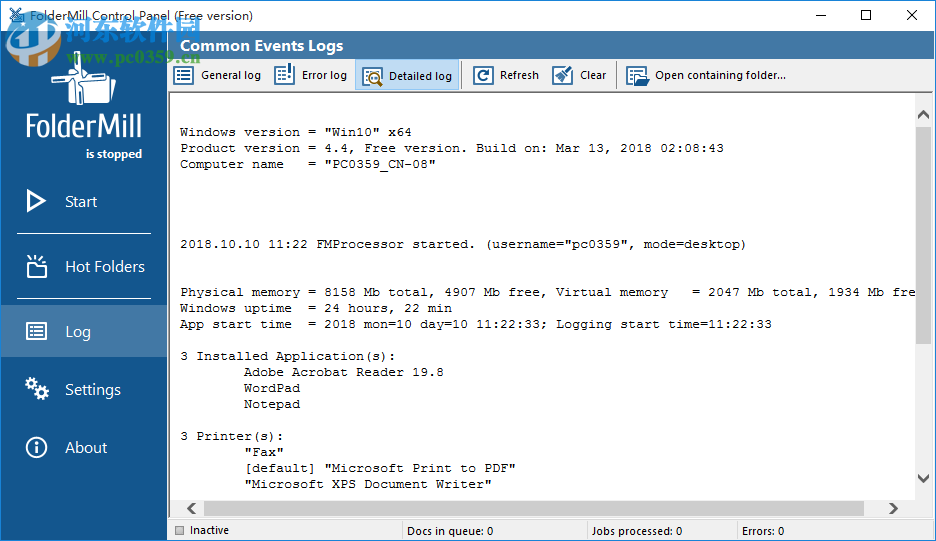Viewport: 936px width, 541px height.
Task: Click the horizontal scroll left arrow
Action: click(x=191, y=508)
